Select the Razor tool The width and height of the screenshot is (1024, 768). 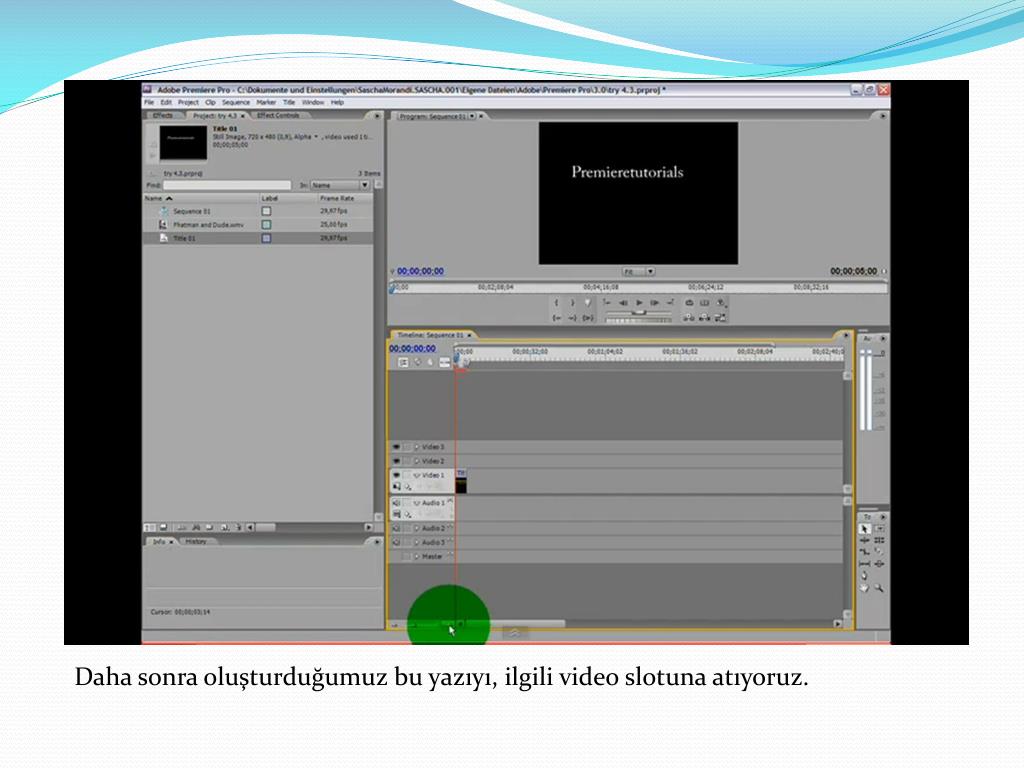880,551
